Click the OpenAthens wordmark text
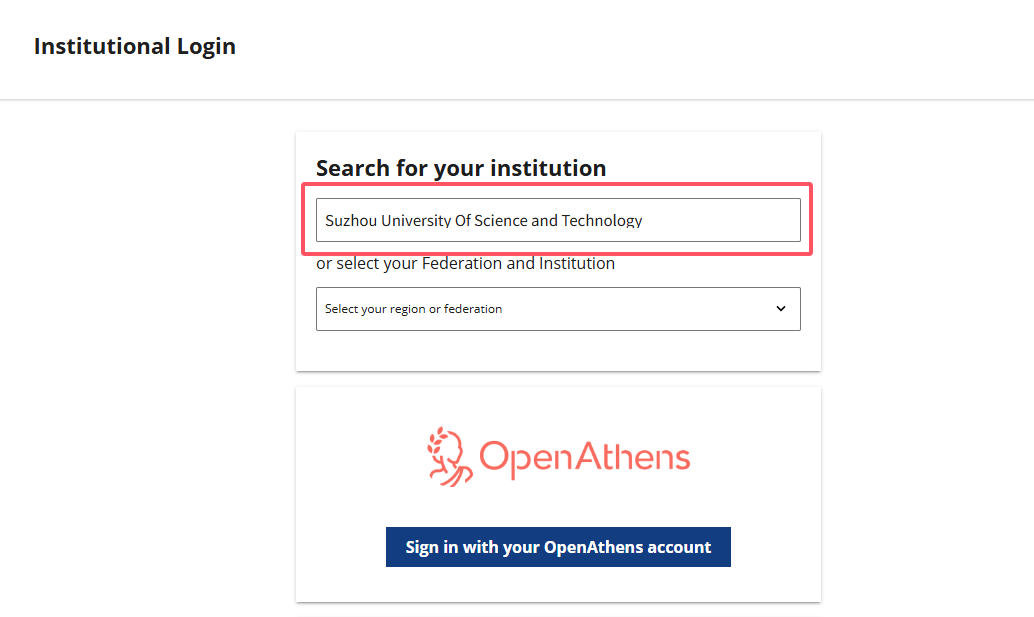Screen dimensions: 1034x617 coord(585,457)
